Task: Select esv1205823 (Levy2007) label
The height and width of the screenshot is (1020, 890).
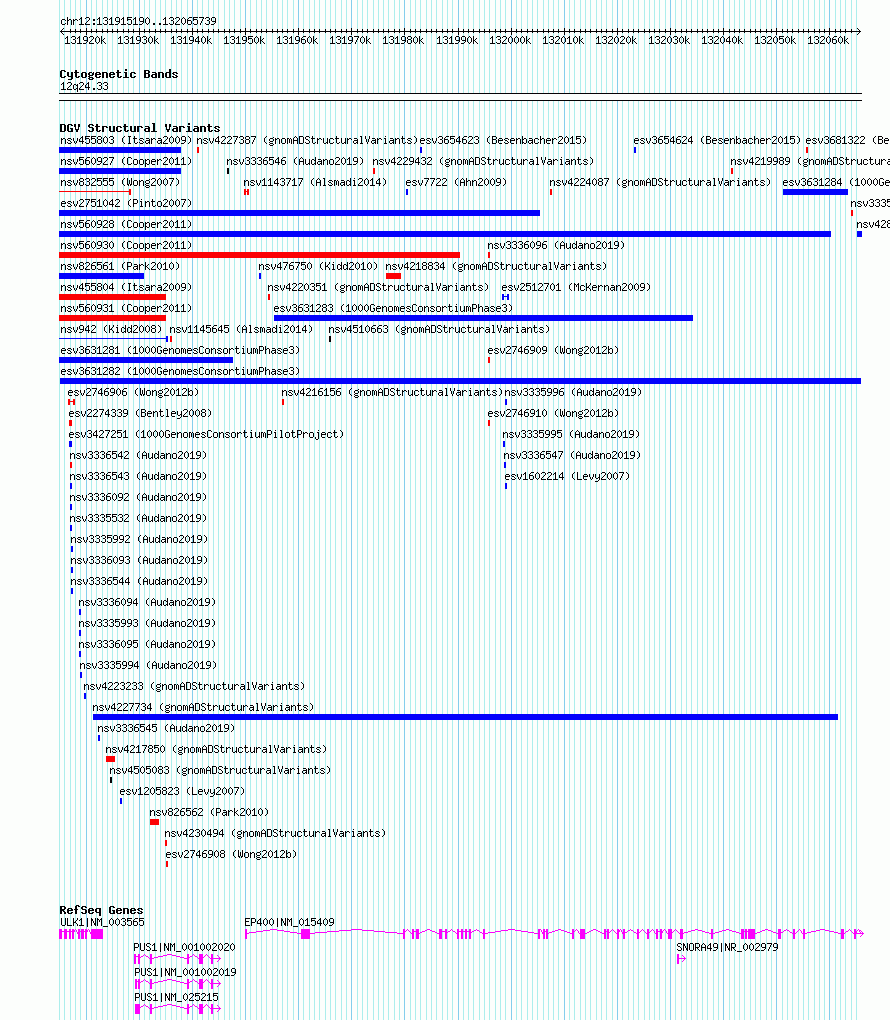Action: (x=182, y=791)
